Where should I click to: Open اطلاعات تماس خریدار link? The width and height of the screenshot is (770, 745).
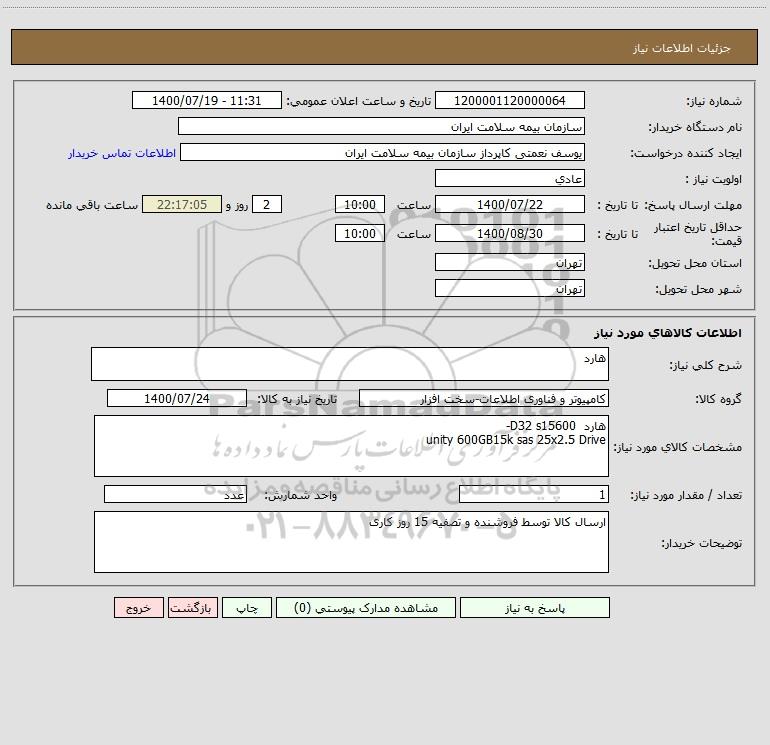122,153
